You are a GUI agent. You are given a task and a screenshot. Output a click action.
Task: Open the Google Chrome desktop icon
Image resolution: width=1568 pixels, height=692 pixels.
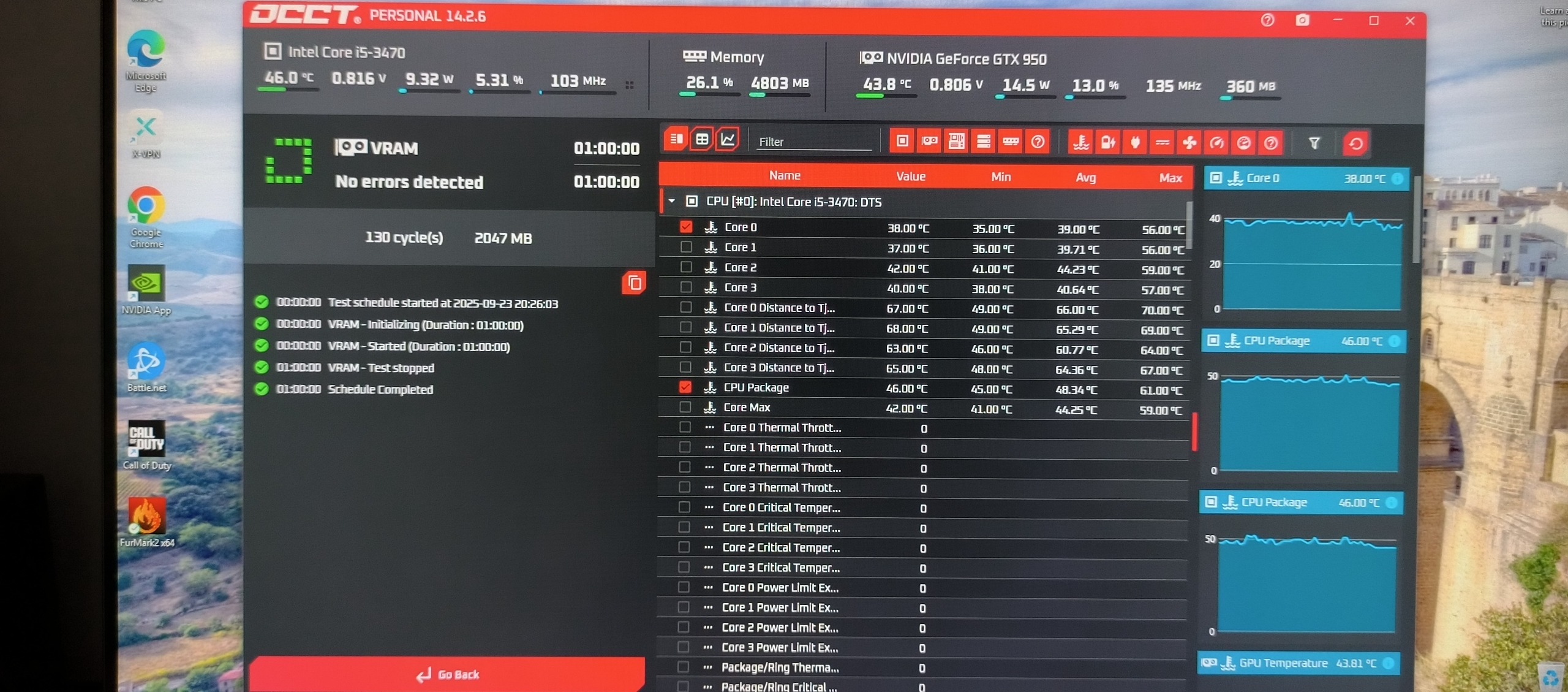(146, 217)
